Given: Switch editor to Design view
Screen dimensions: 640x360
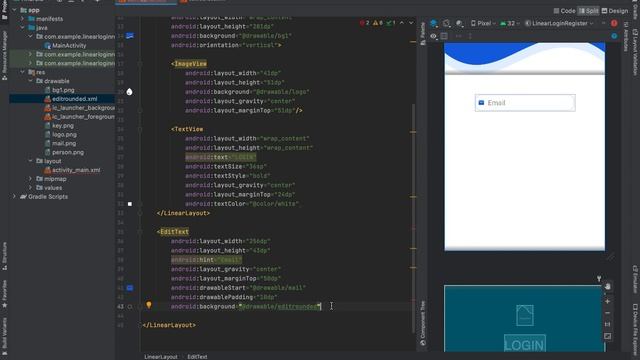Looking at the screenshot, I should [615, 11].
